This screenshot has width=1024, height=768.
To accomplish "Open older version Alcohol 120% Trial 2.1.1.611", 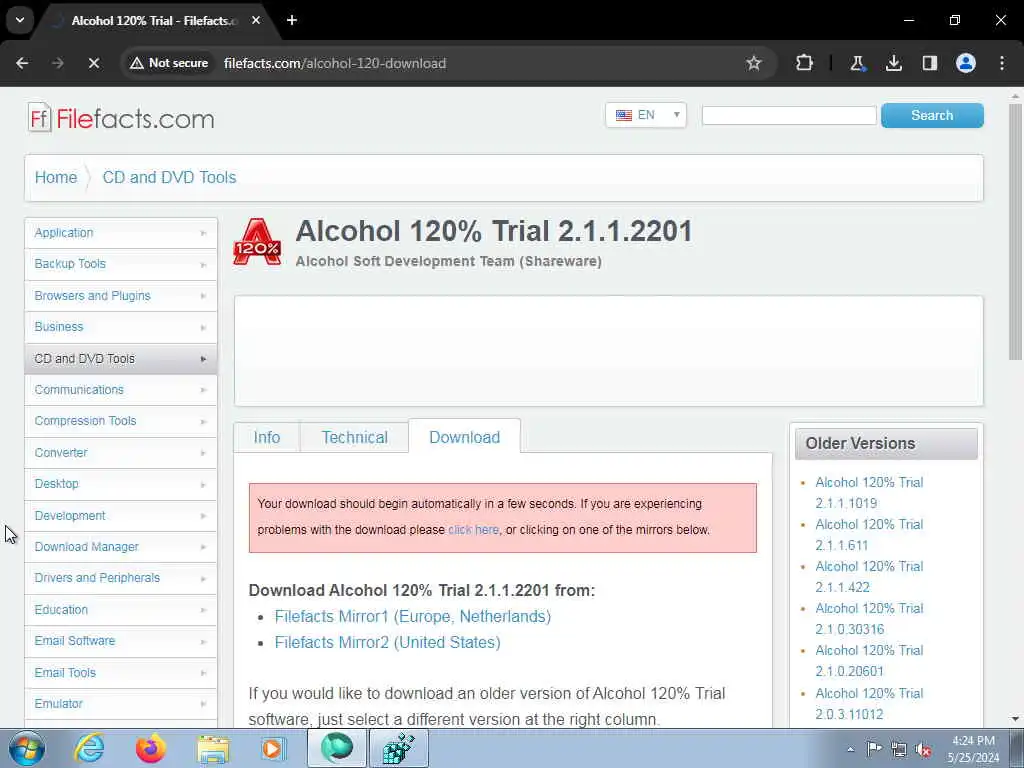I will (x=869, y=534).
